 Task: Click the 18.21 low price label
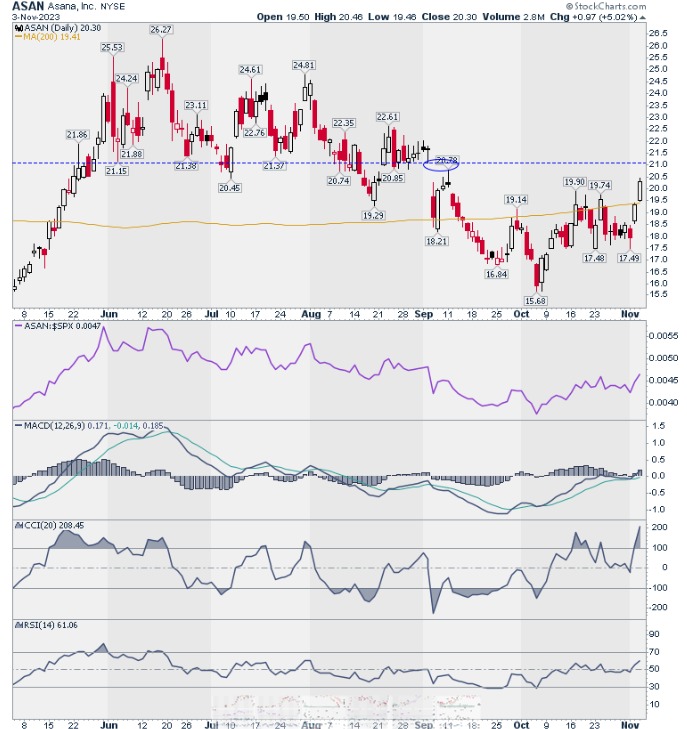[x=436, y=241]
